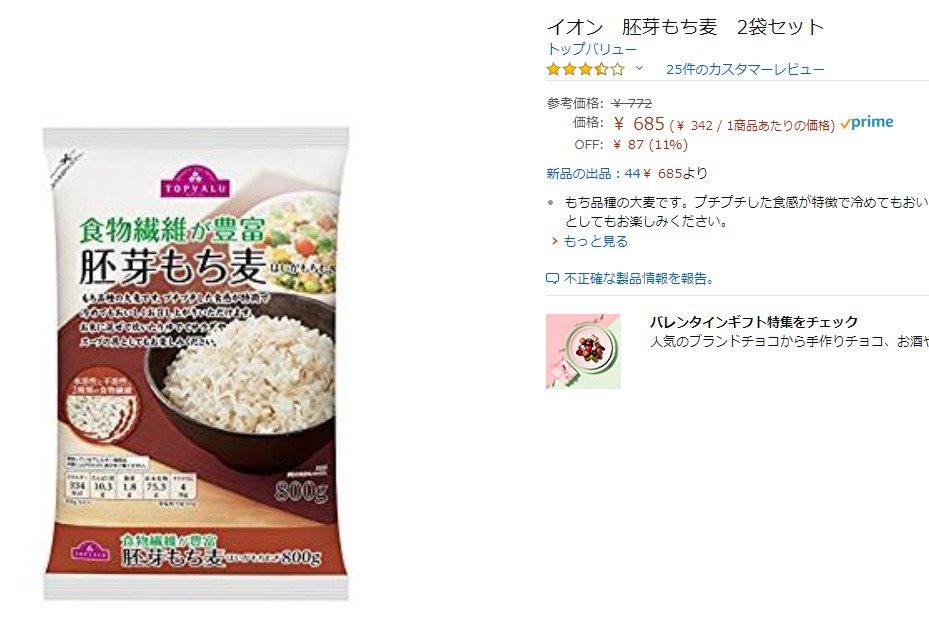Image resolution: width=929 pixels, height=636 pixels.
Task: Report inaccurate product info link
Action: pos(639,279)
